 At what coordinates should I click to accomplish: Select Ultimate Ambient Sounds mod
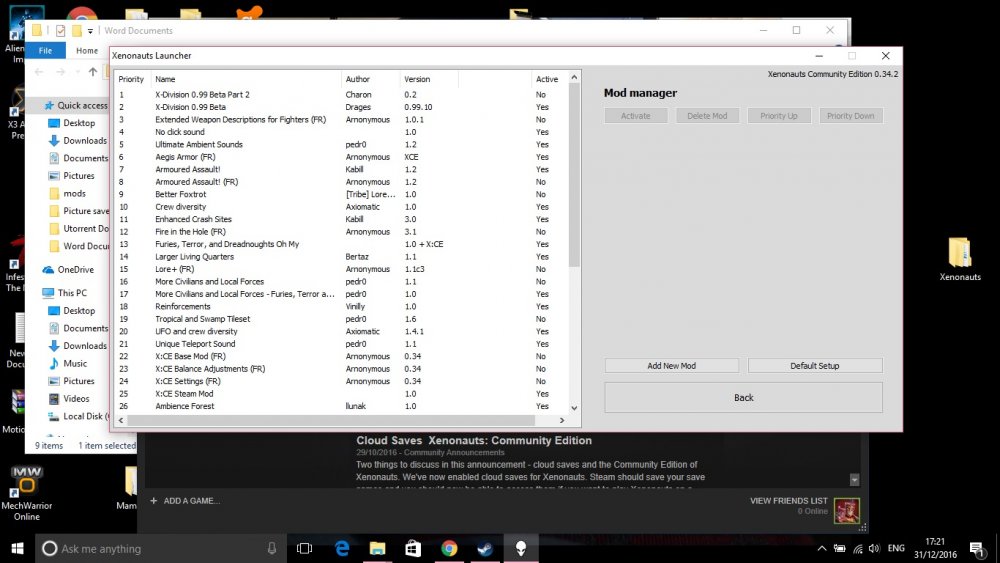341,145
